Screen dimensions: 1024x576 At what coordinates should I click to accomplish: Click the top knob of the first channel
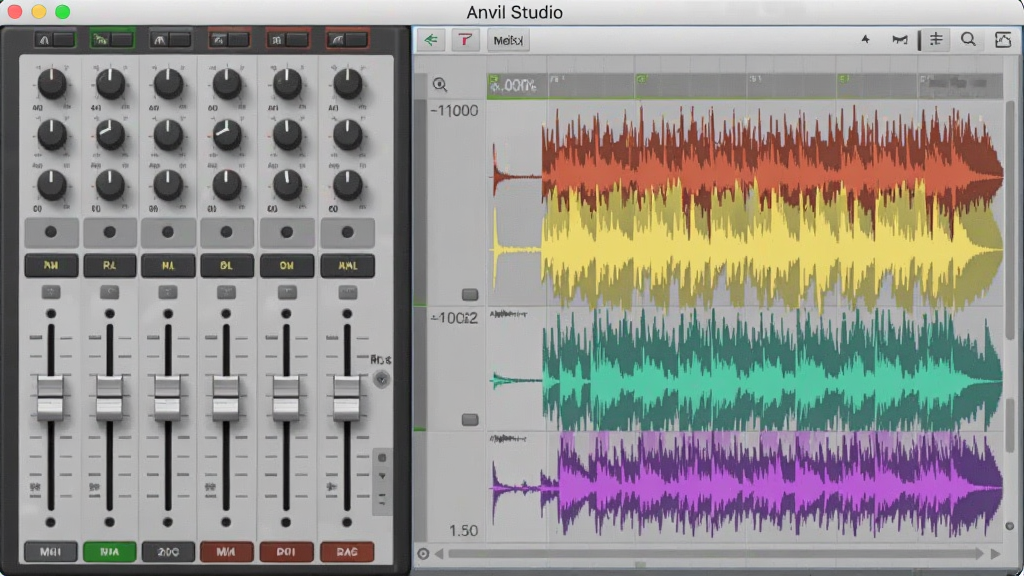click(52, 84)
